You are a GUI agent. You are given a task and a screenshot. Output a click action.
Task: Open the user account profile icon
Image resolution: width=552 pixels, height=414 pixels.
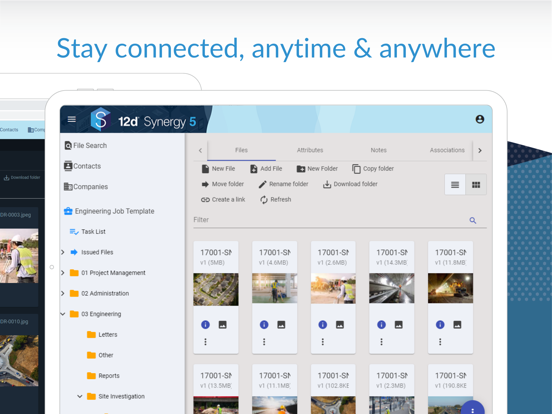point(479,119)
